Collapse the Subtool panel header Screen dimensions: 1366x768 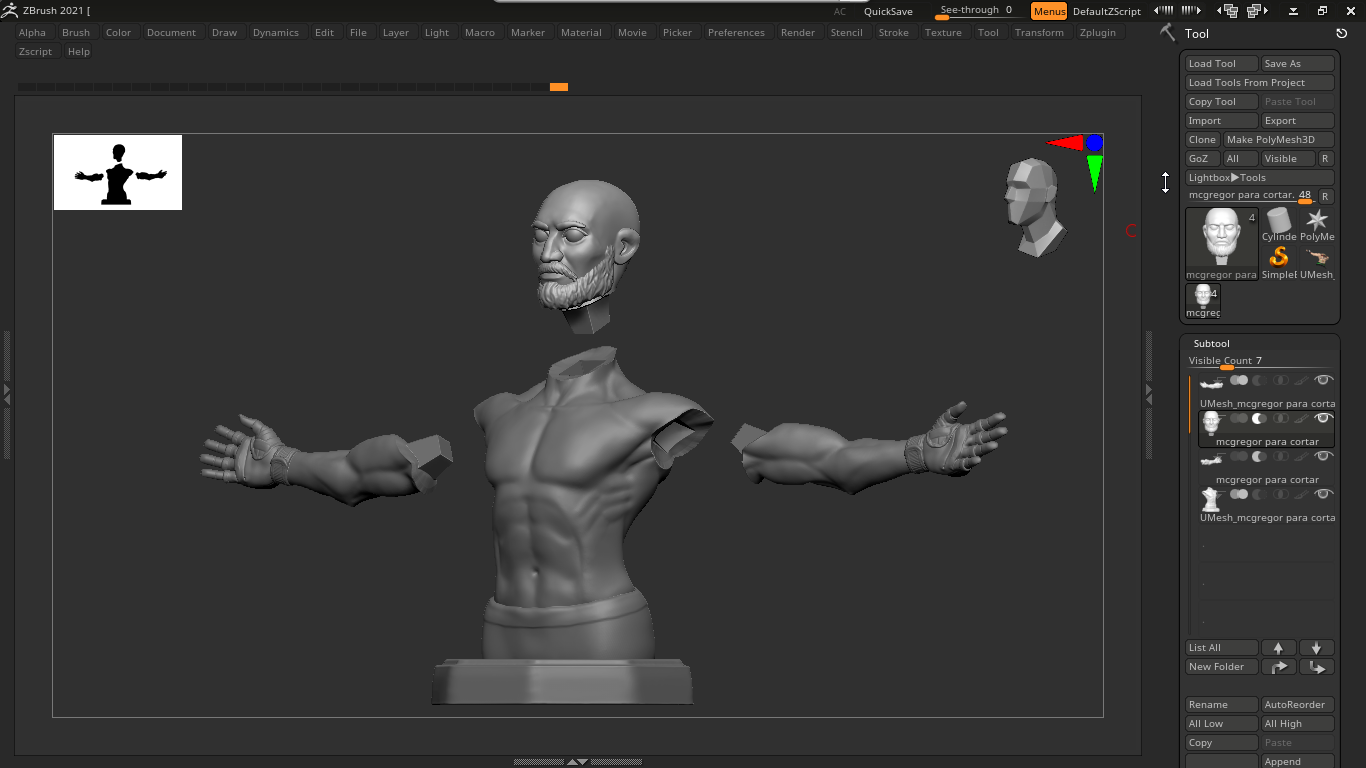tap(1211, 343)
